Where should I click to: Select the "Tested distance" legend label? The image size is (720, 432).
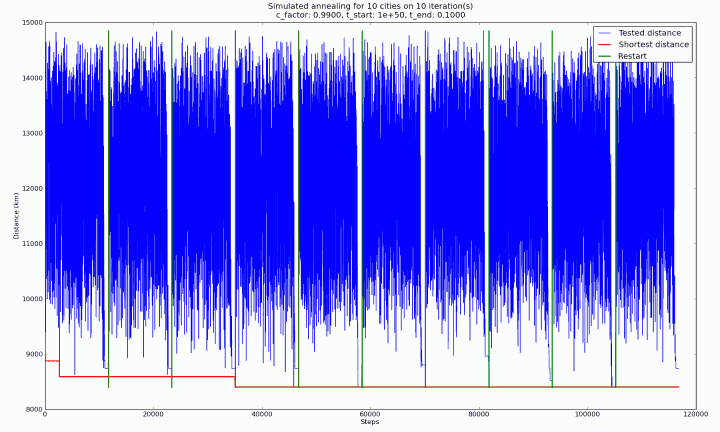click(x=650, y=33)
